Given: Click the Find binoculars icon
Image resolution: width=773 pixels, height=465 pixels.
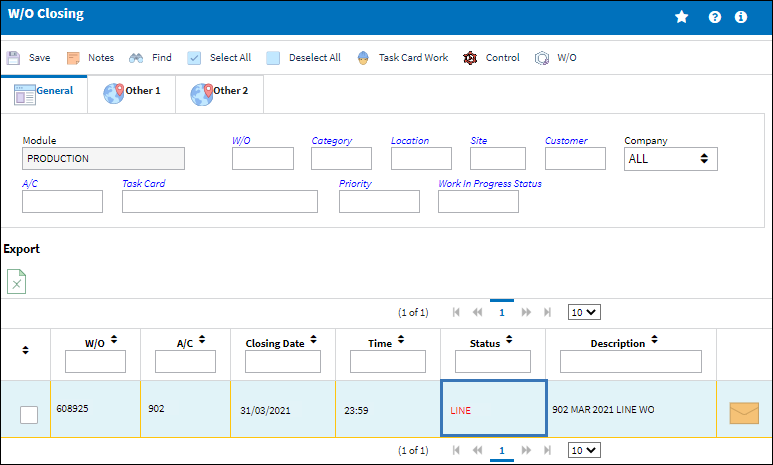Looking at the screenshot, I should [136, 58].
